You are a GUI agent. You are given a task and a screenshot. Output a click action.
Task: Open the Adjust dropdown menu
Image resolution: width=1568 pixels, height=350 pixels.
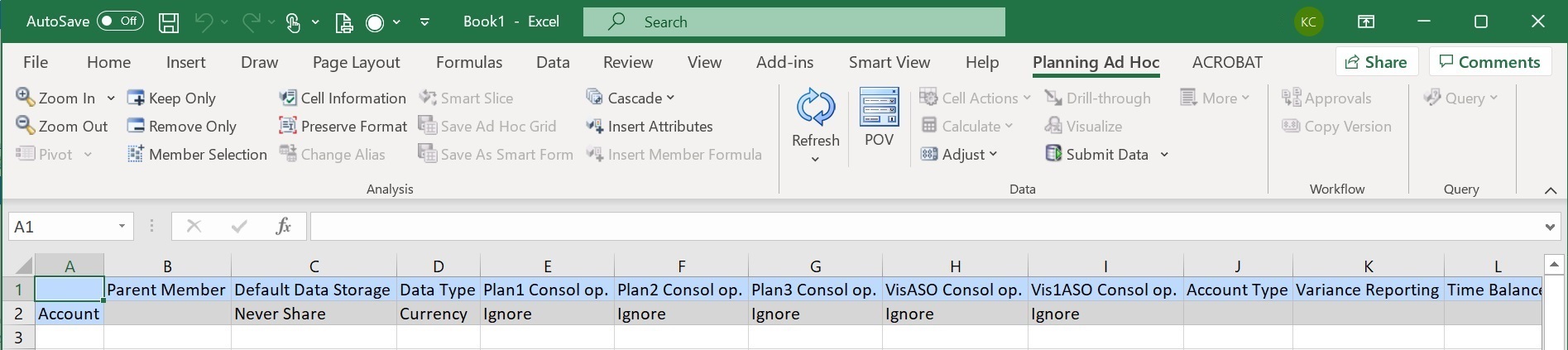pyautogui.click(x=992, y=154)
